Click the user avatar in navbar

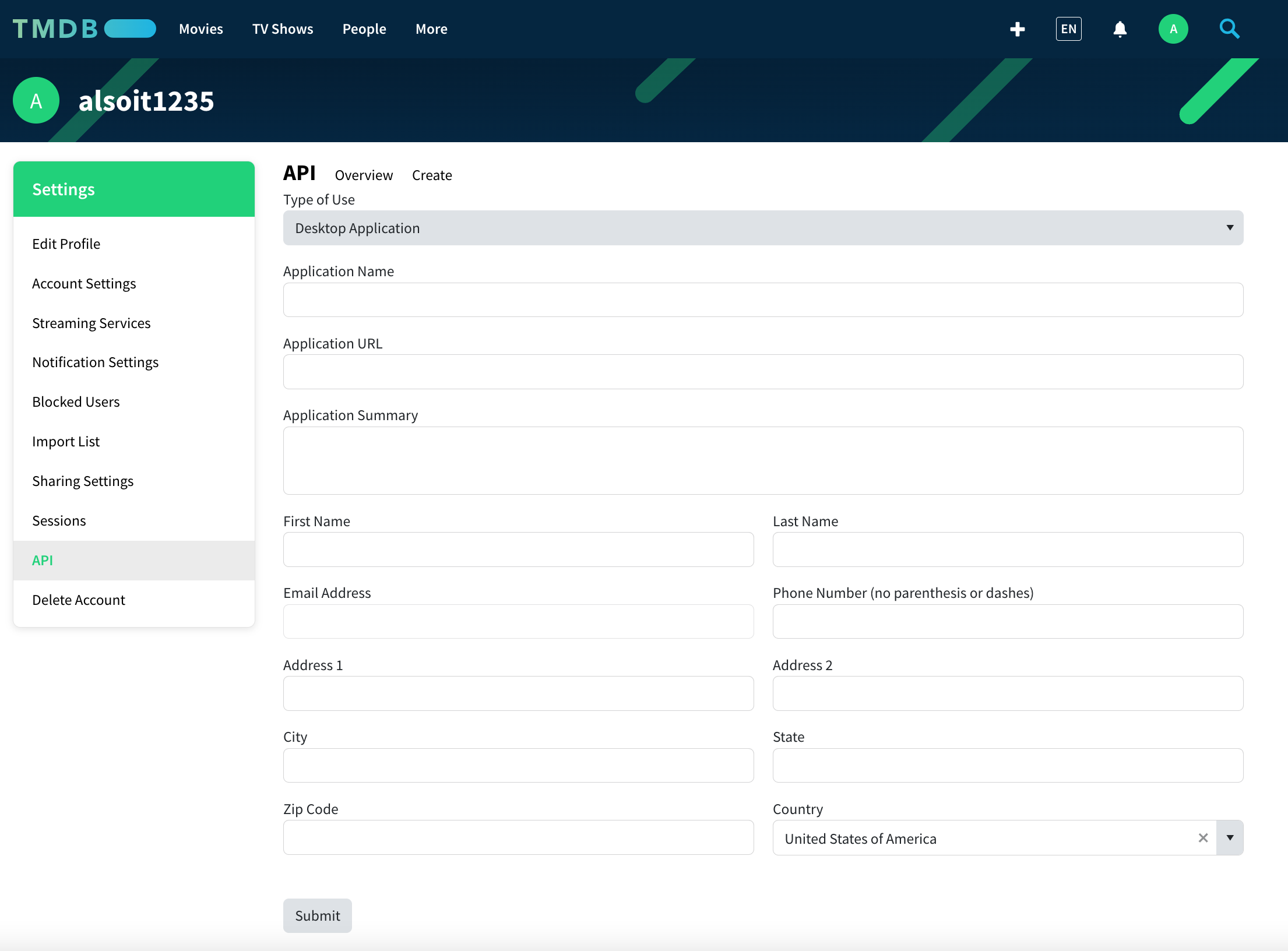click(x=1173, y=29)
